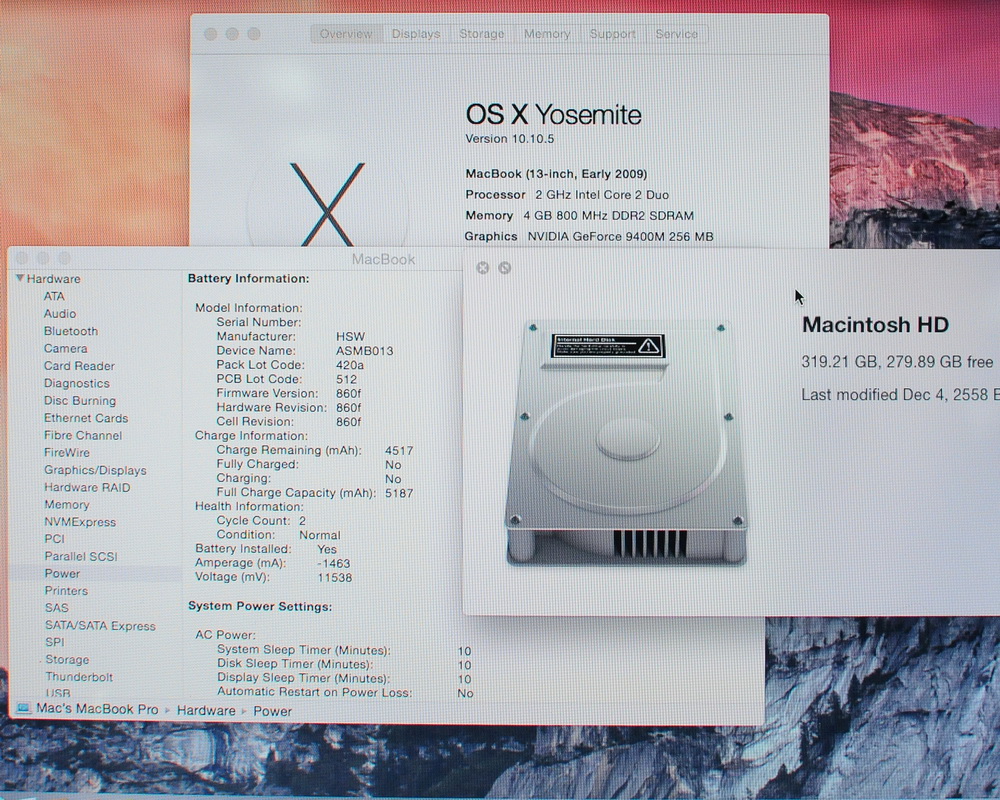The width and height of the screenshot is (1000, 800).
Task: Click the Manufacturer HSW value
Action: click(x=350, y=336)
